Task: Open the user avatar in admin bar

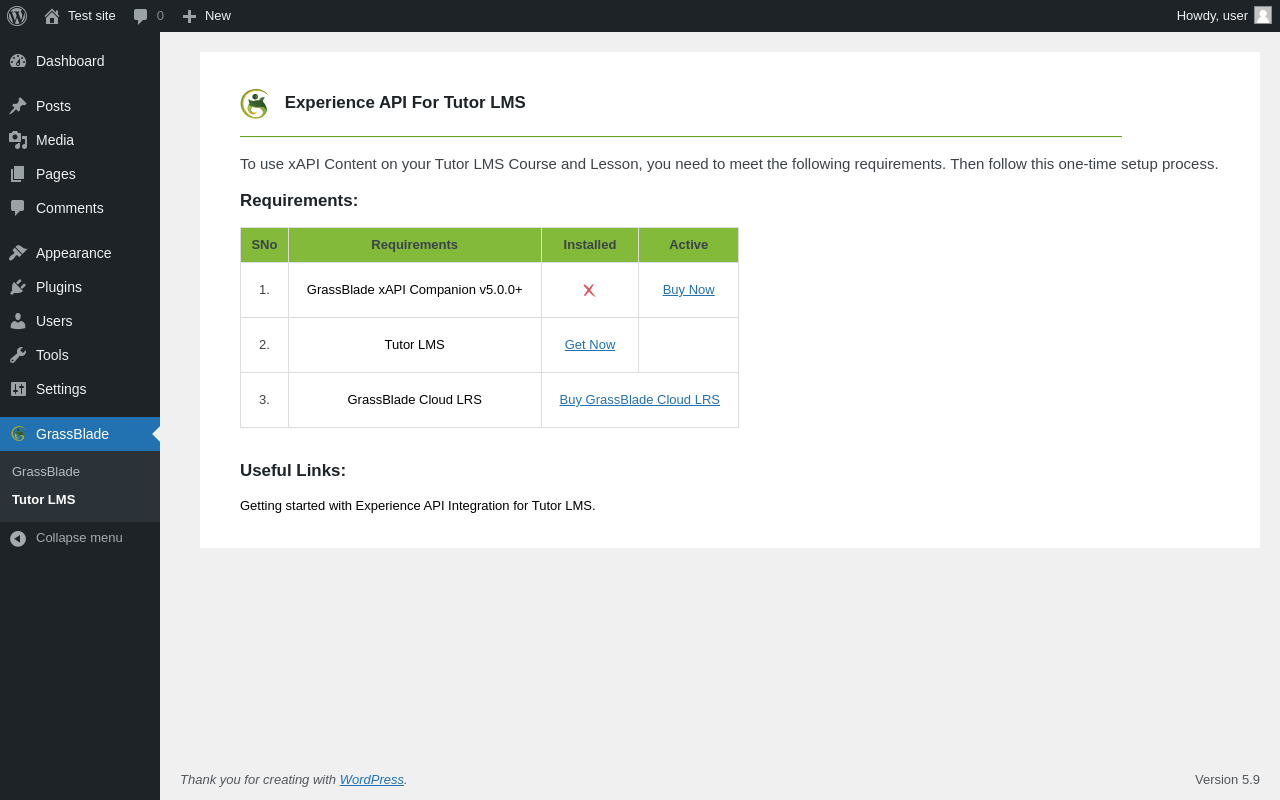Action: point(1263,15)
